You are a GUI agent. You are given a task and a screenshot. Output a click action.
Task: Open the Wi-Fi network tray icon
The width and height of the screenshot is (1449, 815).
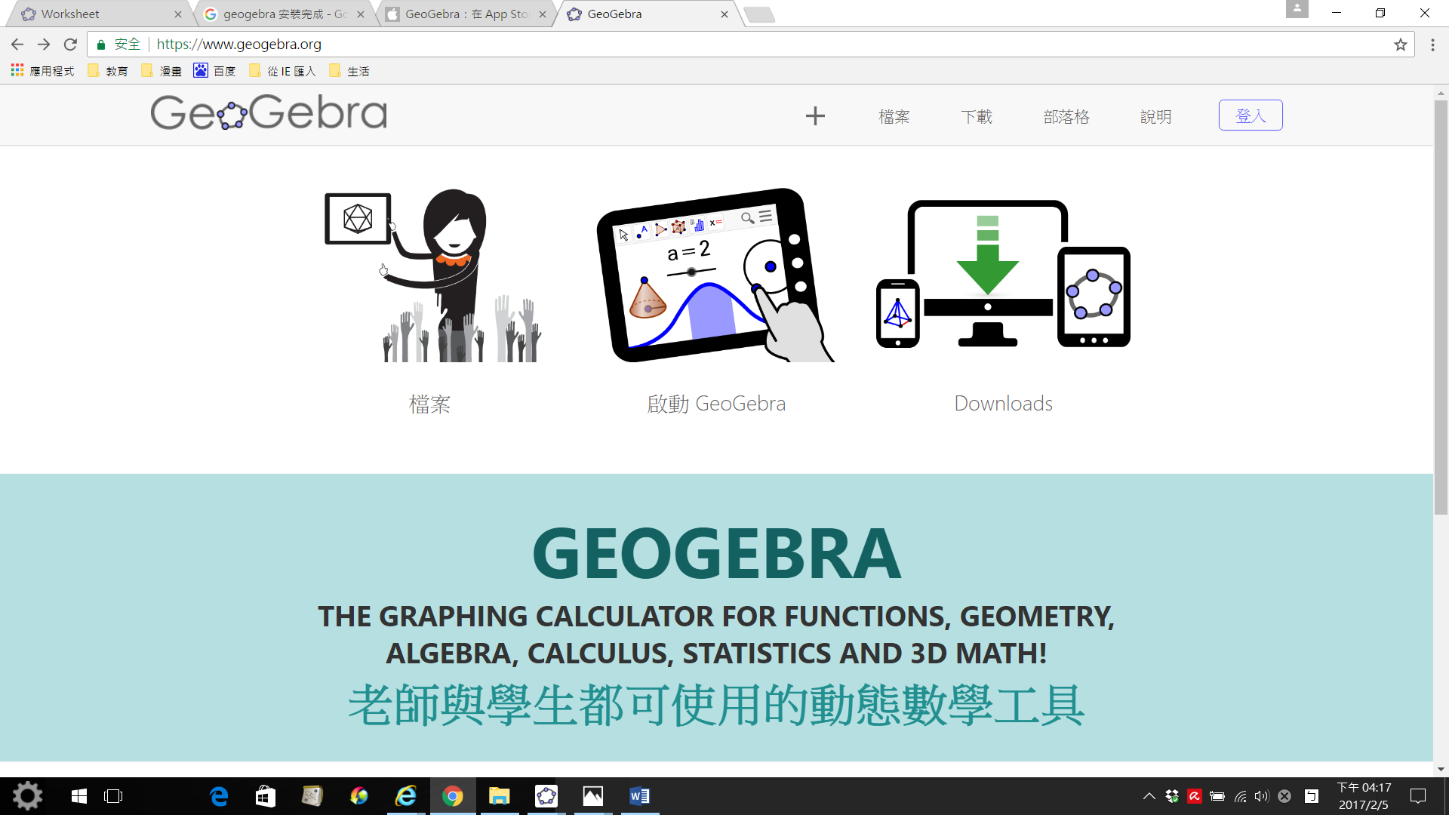point(1240,796)
